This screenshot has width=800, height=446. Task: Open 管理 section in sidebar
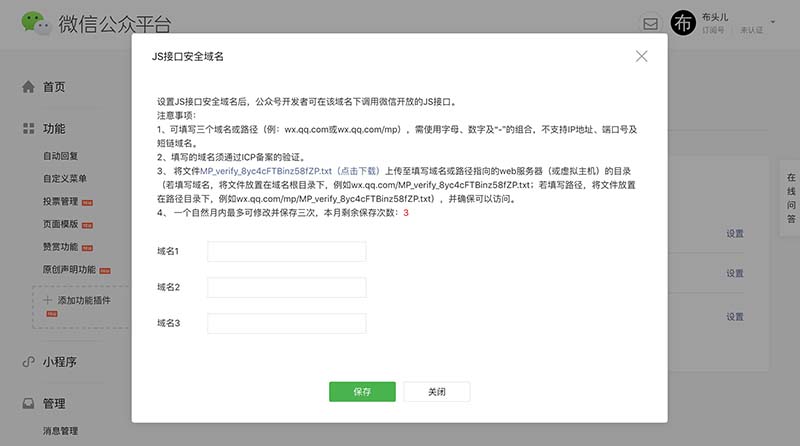[x=54, y=404]
